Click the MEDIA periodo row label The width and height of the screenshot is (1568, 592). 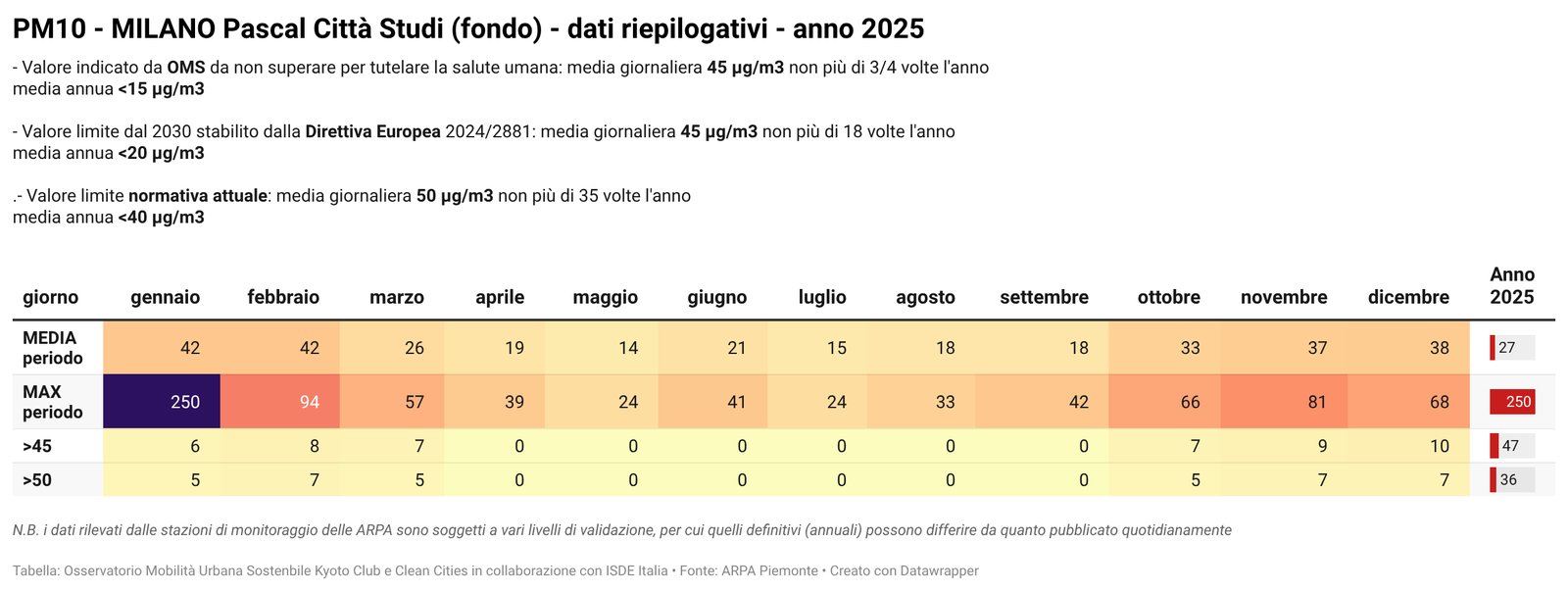click(53, 348)
